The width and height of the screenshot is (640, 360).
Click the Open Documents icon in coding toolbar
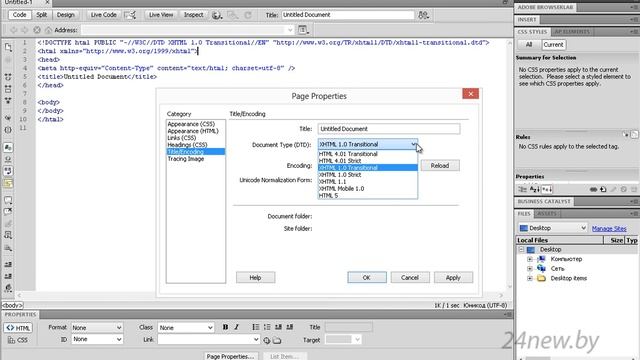[x=8, y=48]
